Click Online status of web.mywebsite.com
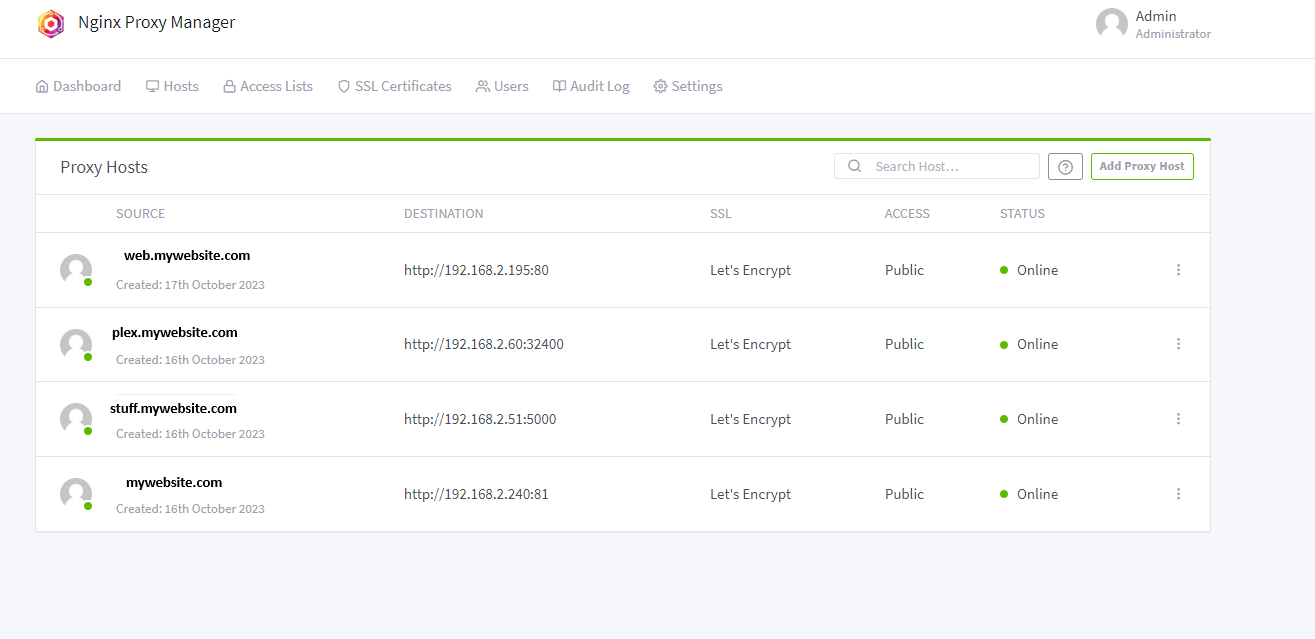Image resolution: width=1315 pixels, height=639 pixels. [x=1029, y=270]
